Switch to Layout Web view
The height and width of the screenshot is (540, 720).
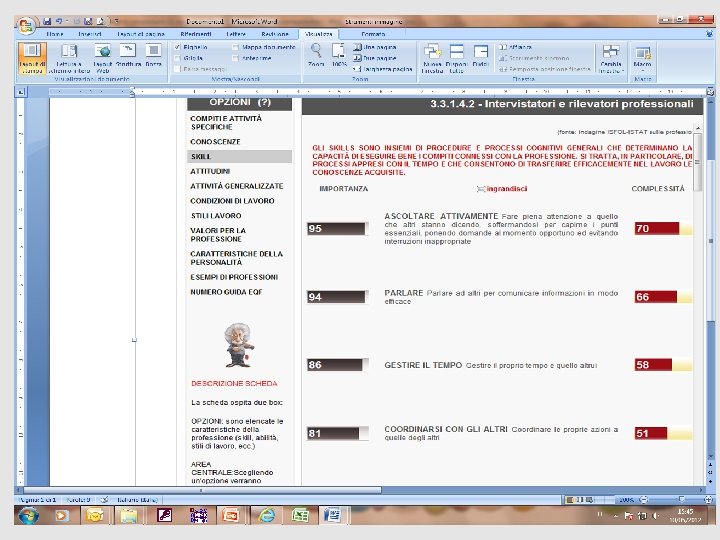[x=102, y=58]
